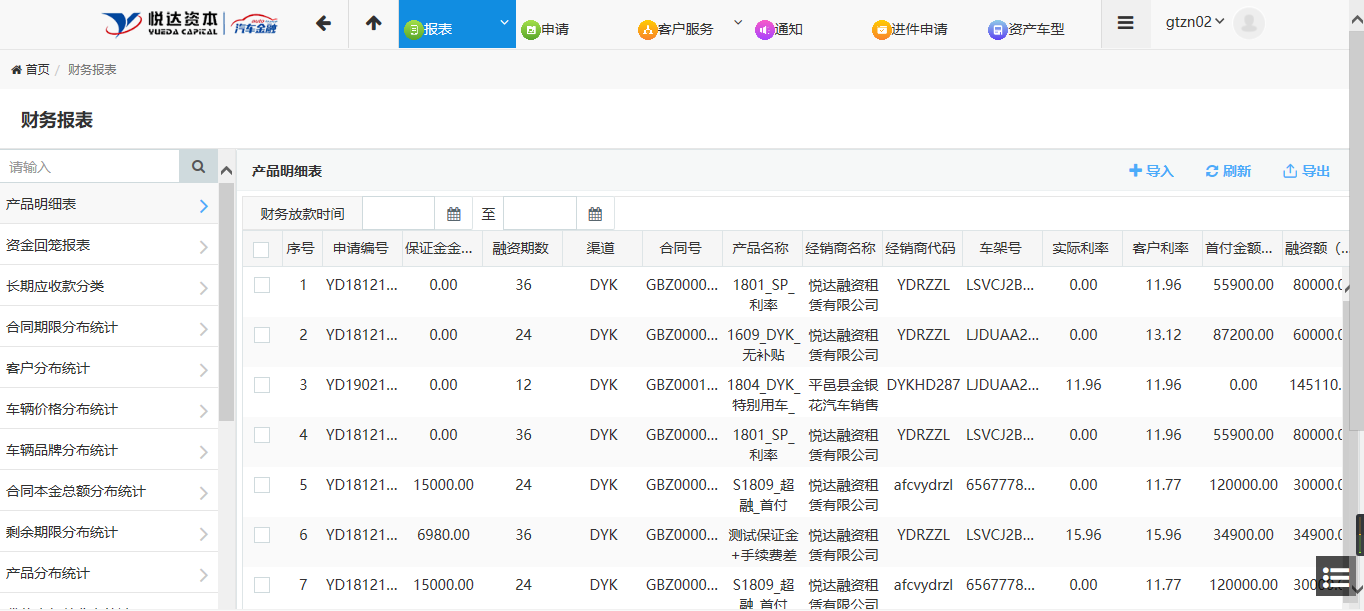
Task: Click the 导出 export button
Action: point(1306,171)
